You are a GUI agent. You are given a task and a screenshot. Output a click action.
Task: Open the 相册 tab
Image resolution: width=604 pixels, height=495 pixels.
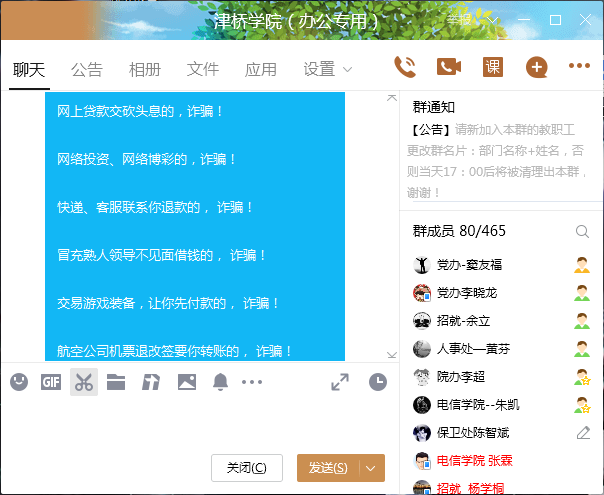(145, 70)
